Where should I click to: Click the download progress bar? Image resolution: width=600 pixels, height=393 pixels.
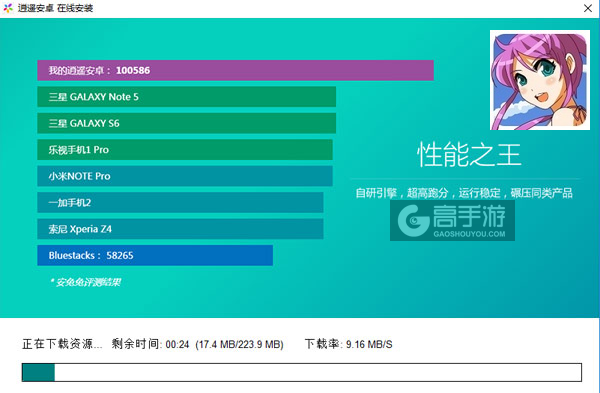click(x=302, y=372)
